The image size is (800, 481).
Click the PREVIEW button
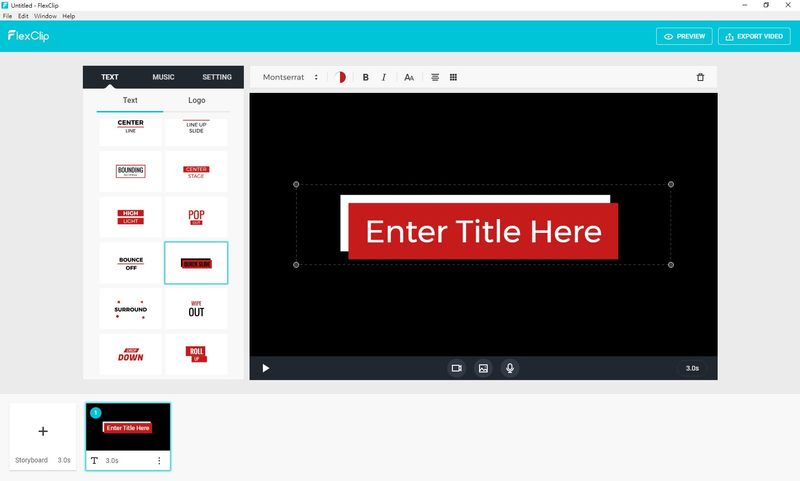point(684,36)
